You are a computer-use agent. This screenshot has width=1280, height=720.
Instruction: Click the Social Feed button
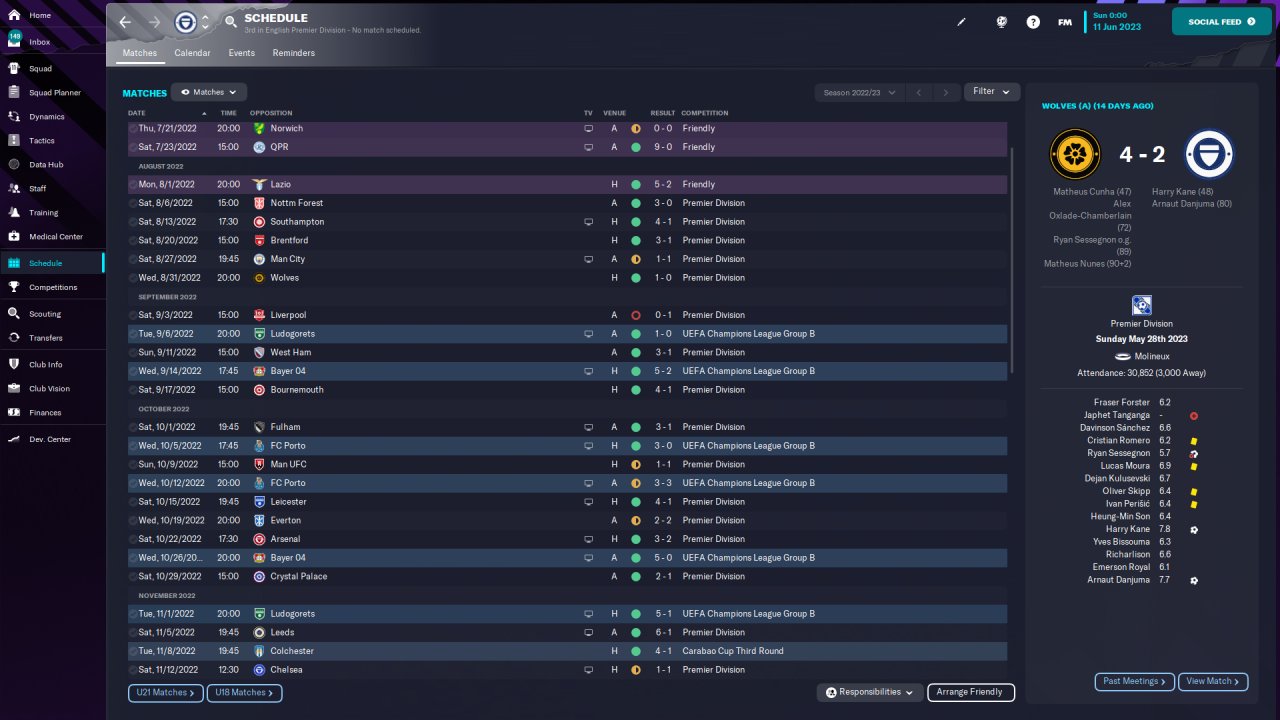[x=1222, y=21]
